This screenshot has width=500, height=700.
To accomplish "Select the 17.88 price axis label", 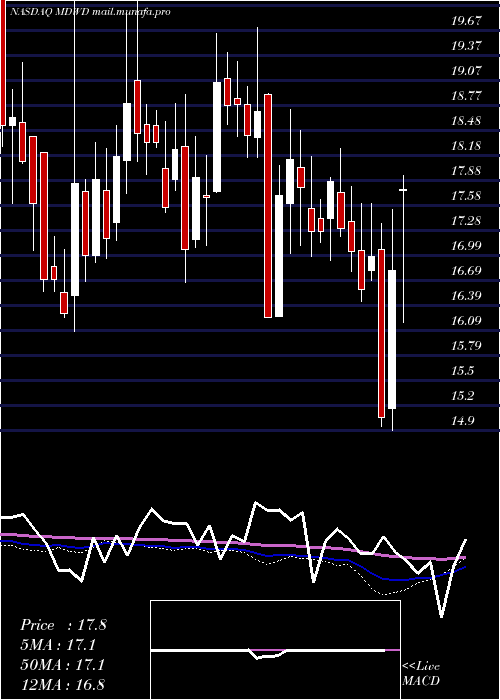I will 466,171.
